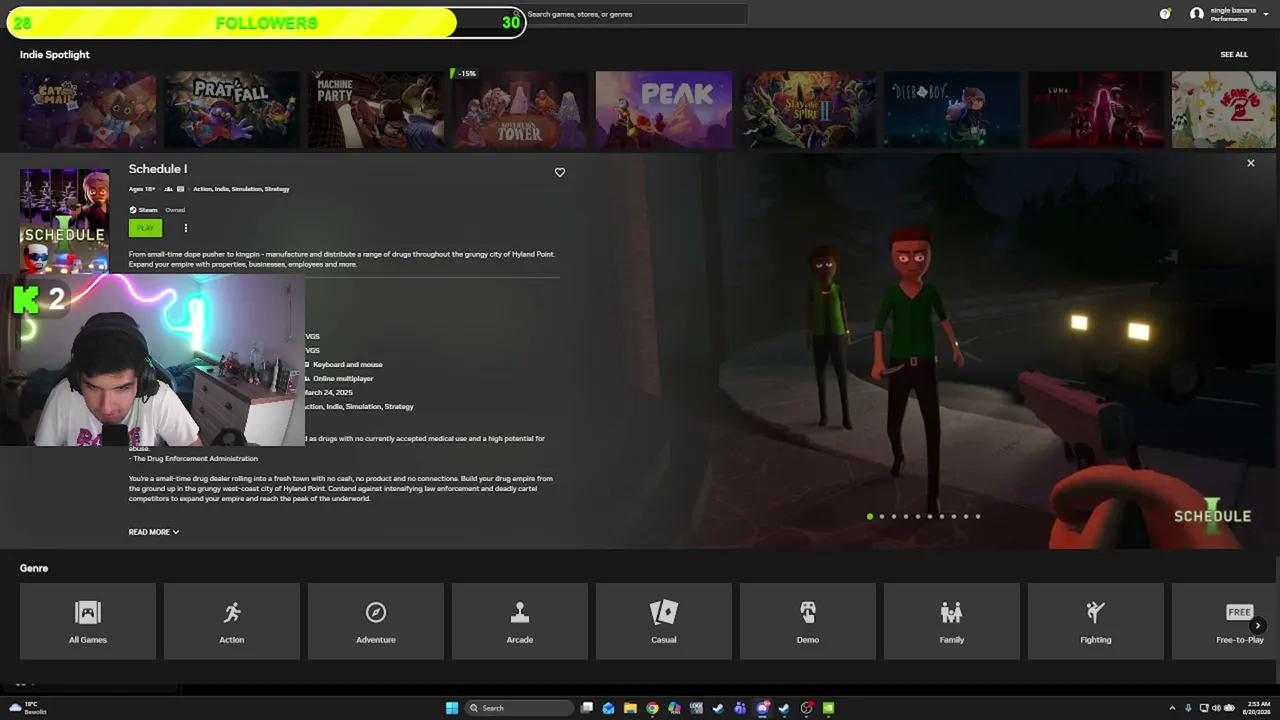Image resolution: width=1280 pixels, height=720 pixels.
Task: Open the Heave Ho 2 game thumbnail
Action: coord(1226,110)
